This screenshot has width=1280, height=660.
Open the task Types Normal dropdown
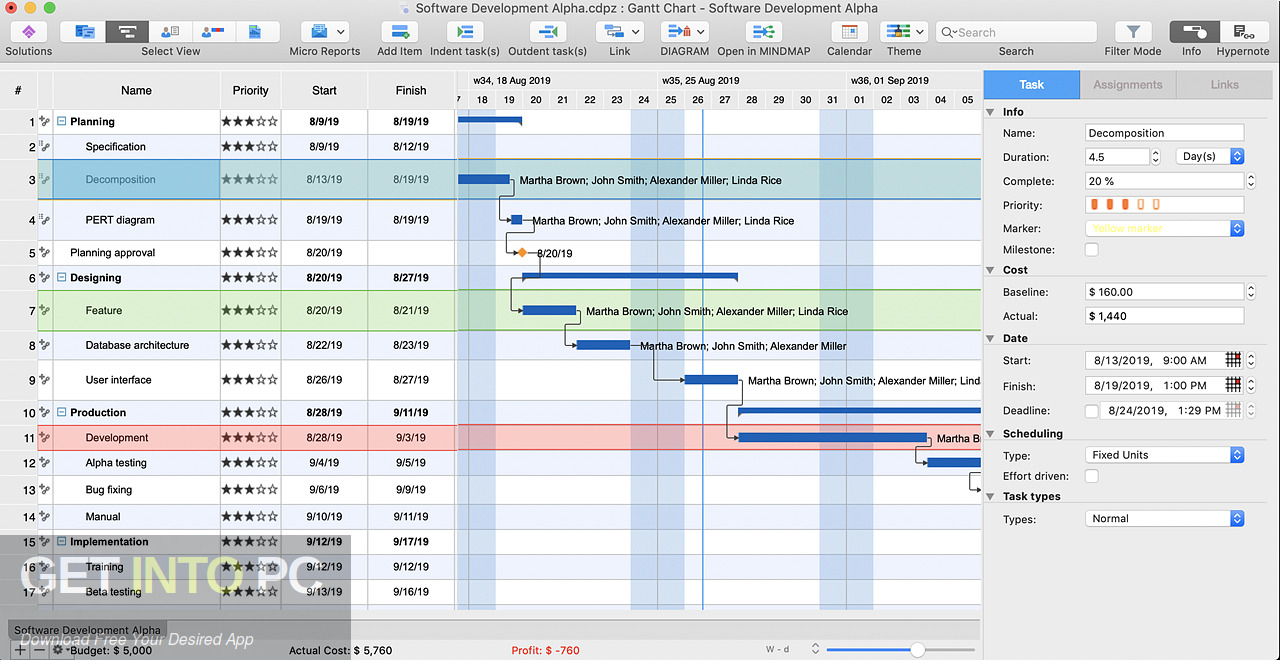point(1165,519)
